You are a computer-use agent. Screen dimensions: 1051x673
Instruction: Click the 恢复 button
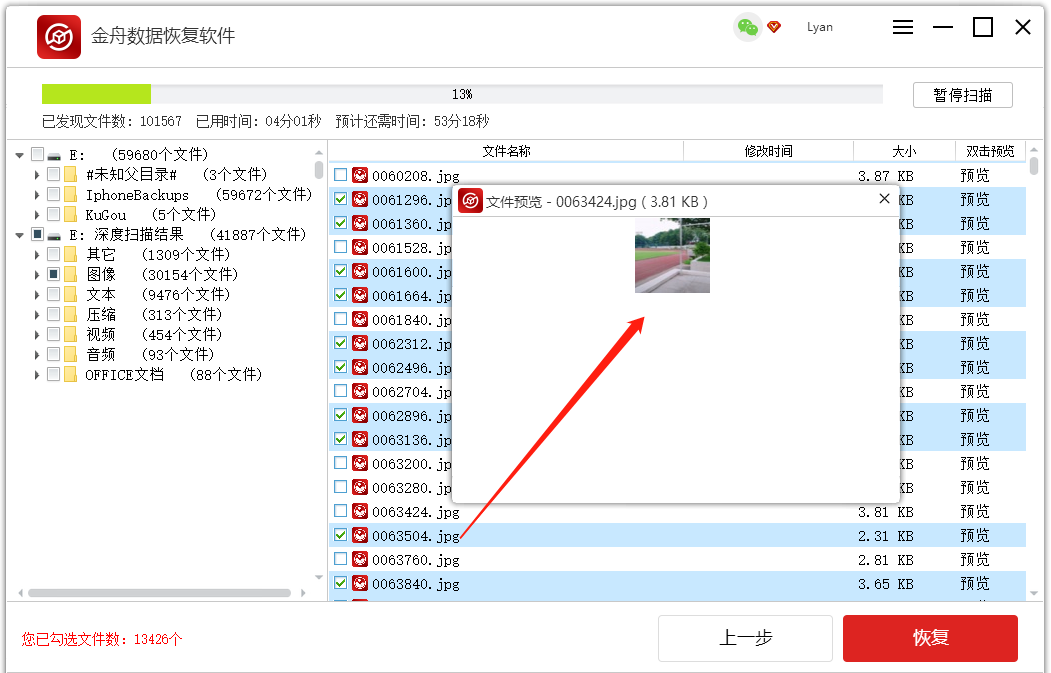pyautogui.click(x=930, y=638)
